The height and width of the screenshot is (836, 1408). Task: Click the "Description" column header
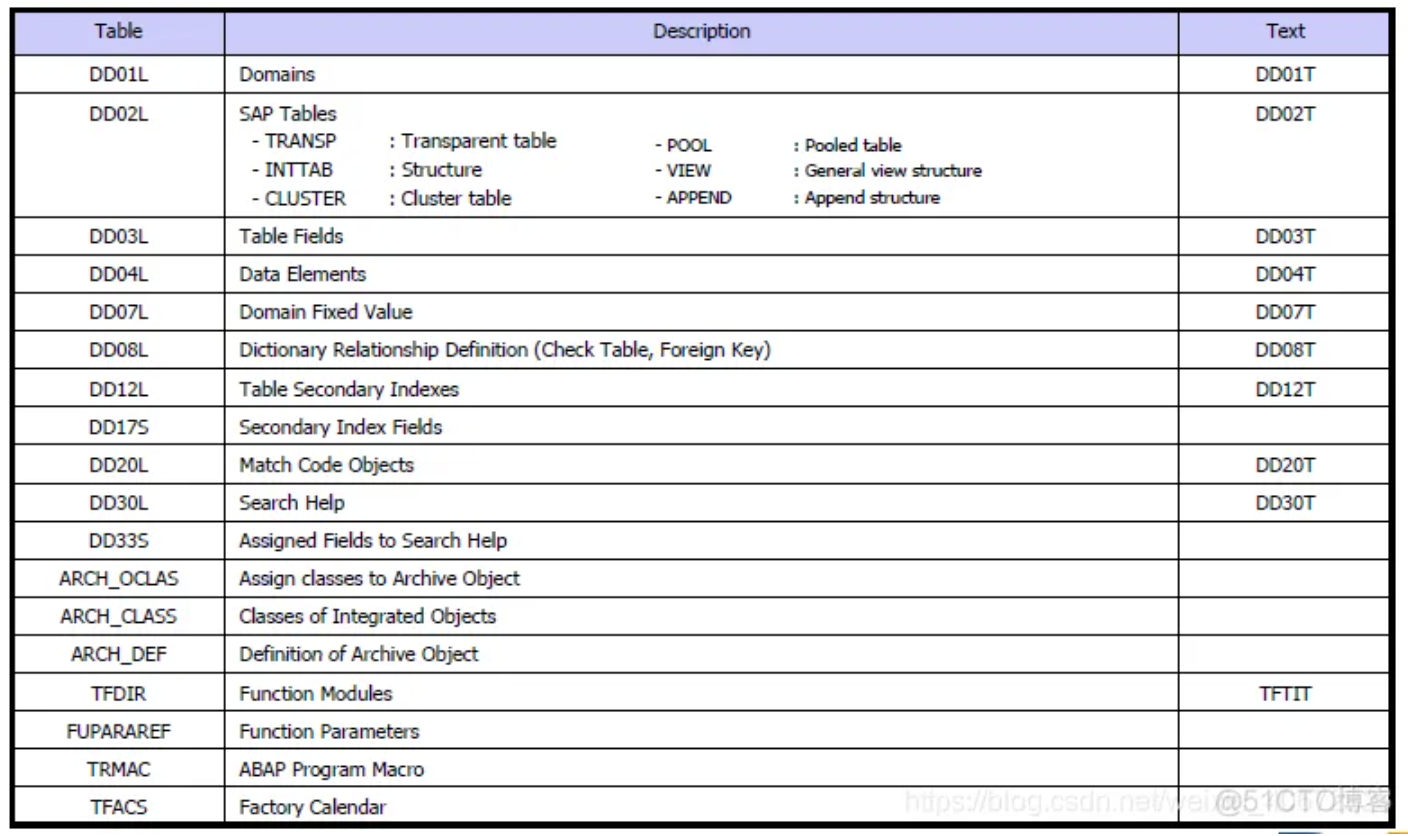701,31
